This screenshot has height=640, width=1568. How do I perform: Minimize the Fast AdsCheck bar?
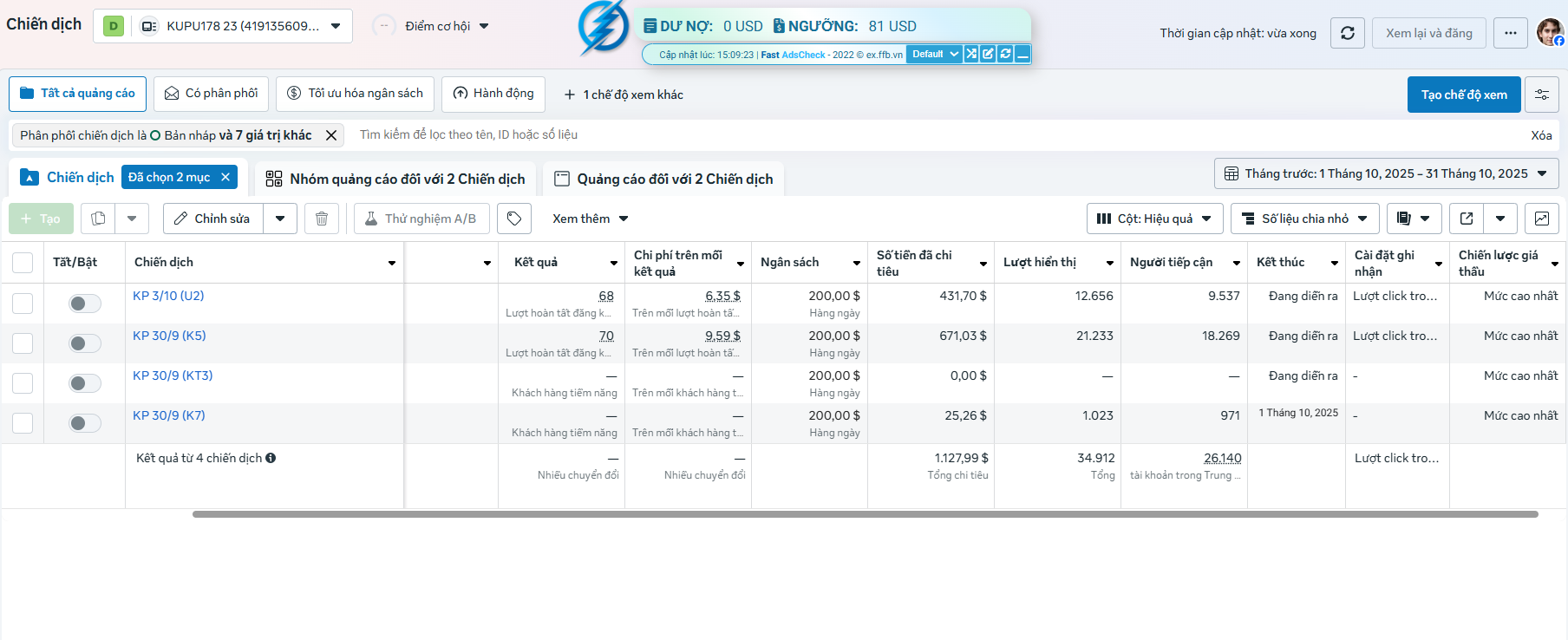1022,54
